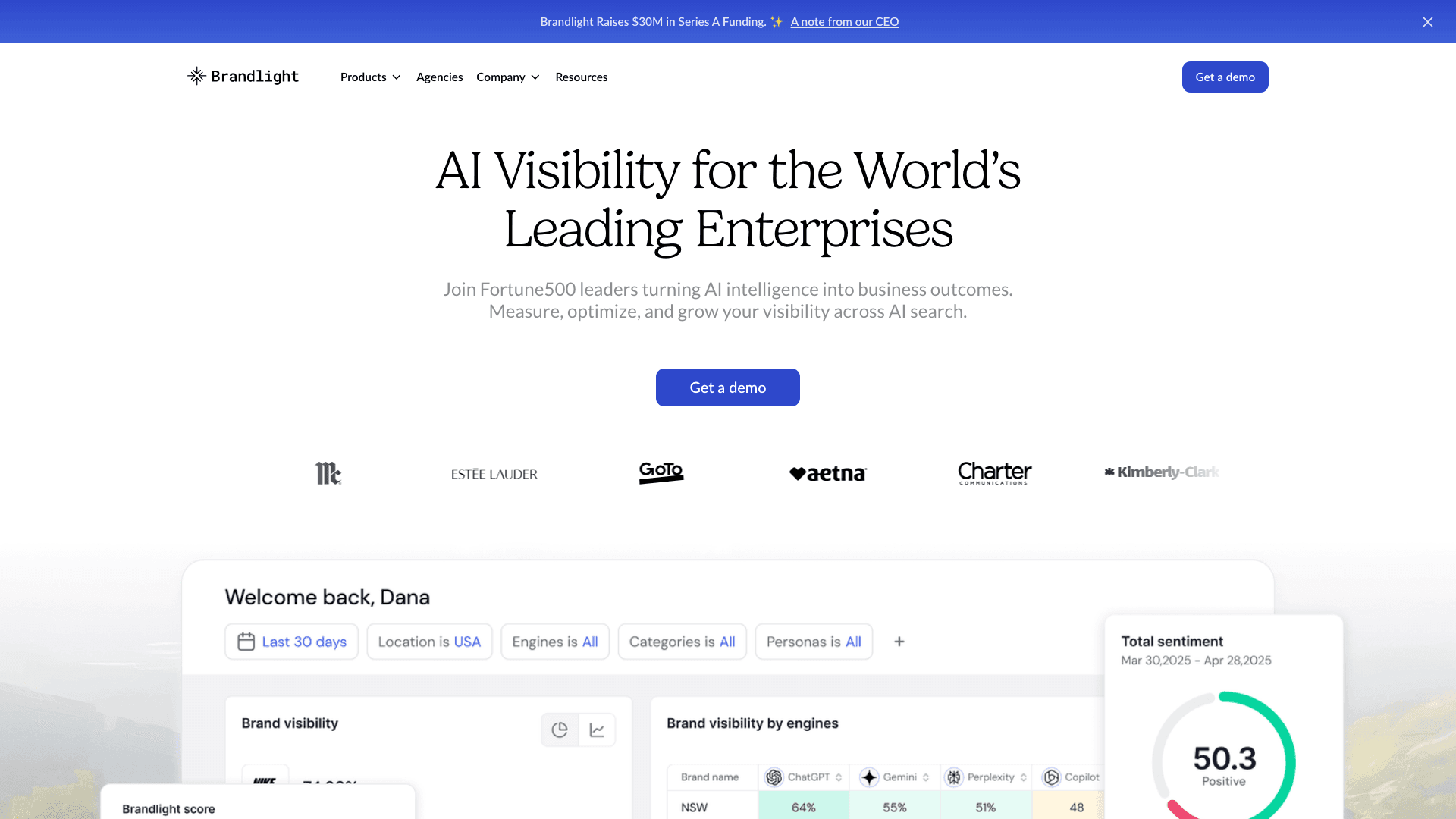Click the Mar 30,2025 – Apr 28,2025 date range
The image size is (1456, 819).
pyautogui.click(x=1196, y=661)
